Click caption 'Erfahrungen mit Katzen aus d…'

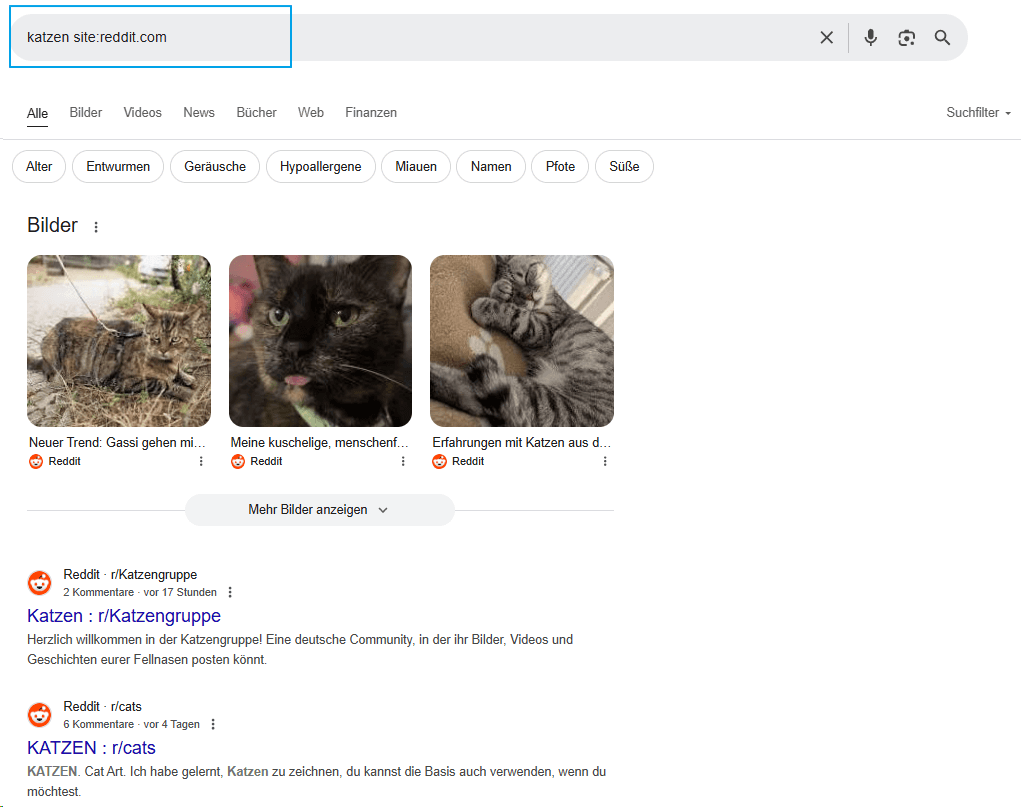point(522,442)
